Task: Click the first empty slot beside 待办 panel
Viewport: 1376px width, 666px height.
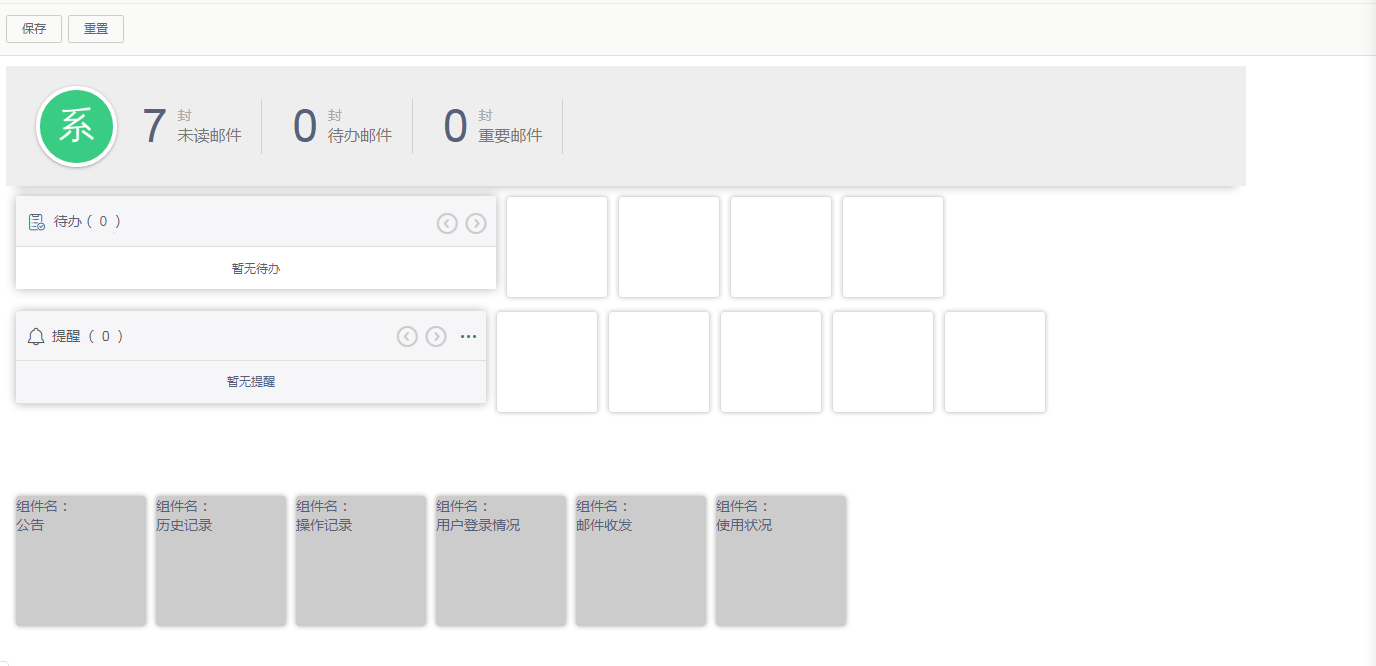Action: click(557, 247)
